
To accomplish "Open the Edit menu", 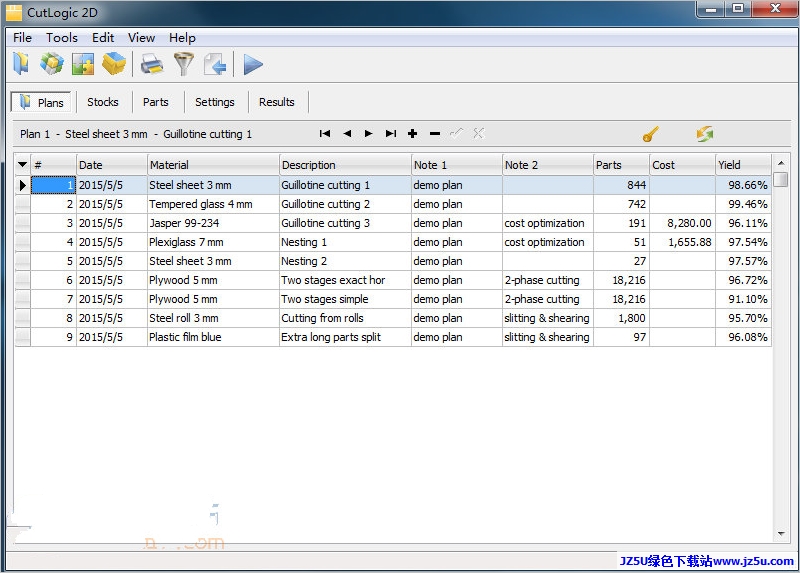I will pos(103,38).
